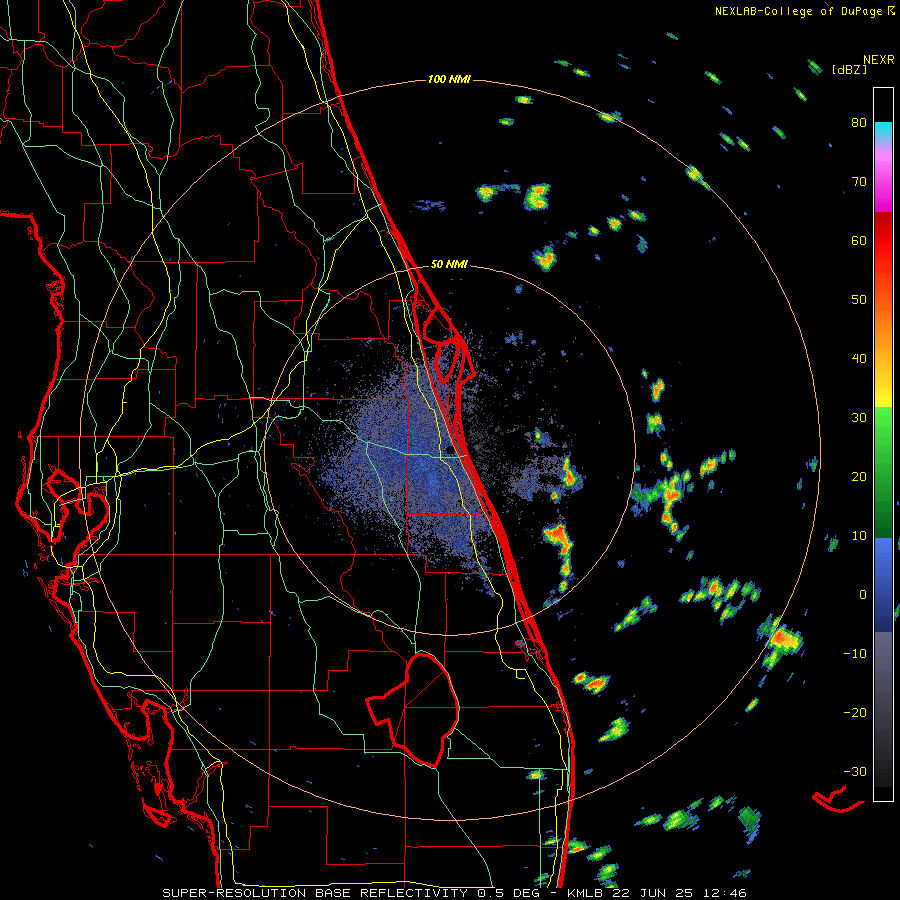
Task: Click the 40 value on the dBZ scale
Action: (859, 359)
